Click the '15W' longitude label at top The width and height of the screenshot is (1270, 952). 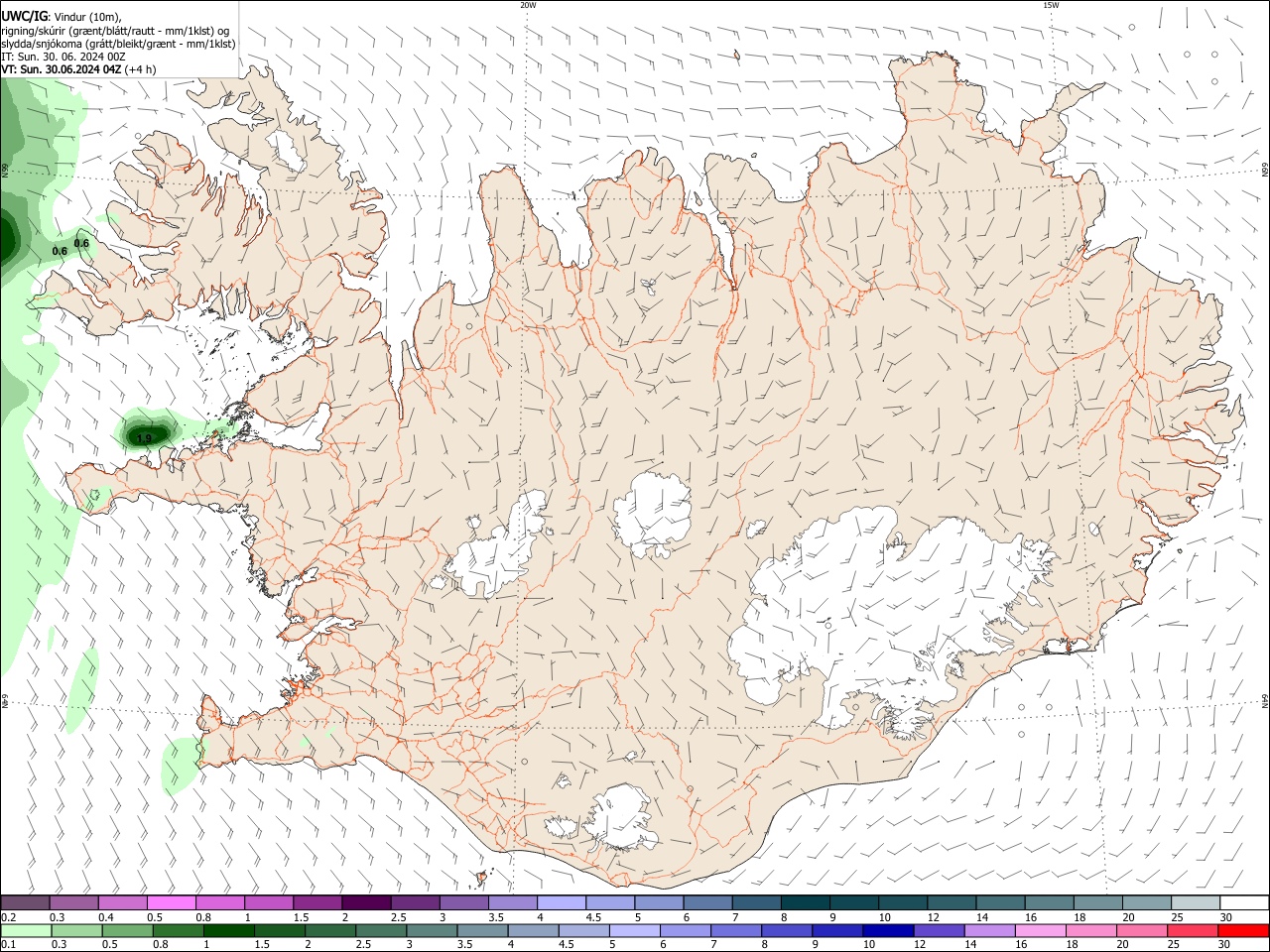(1051, 5)
